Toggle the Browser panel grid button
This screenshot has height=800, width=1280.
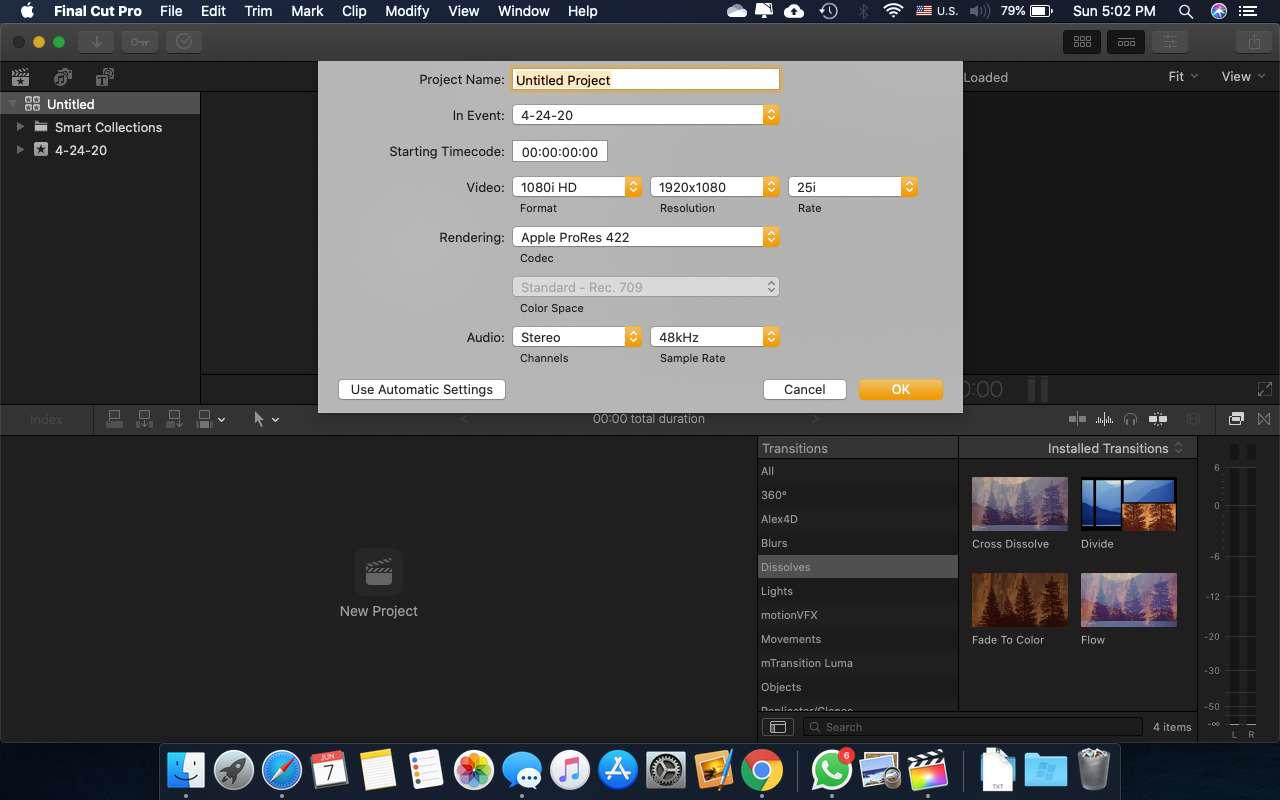tap(1082, 42)
